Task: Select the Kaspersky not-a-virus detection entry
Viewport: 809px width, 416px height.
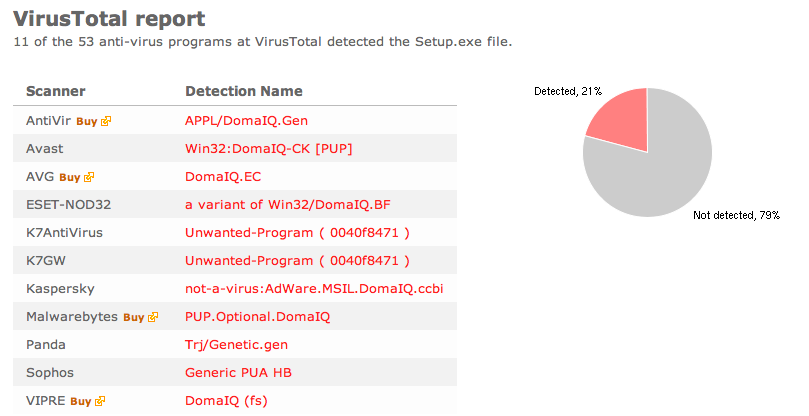Action: (x=314, y=289)
